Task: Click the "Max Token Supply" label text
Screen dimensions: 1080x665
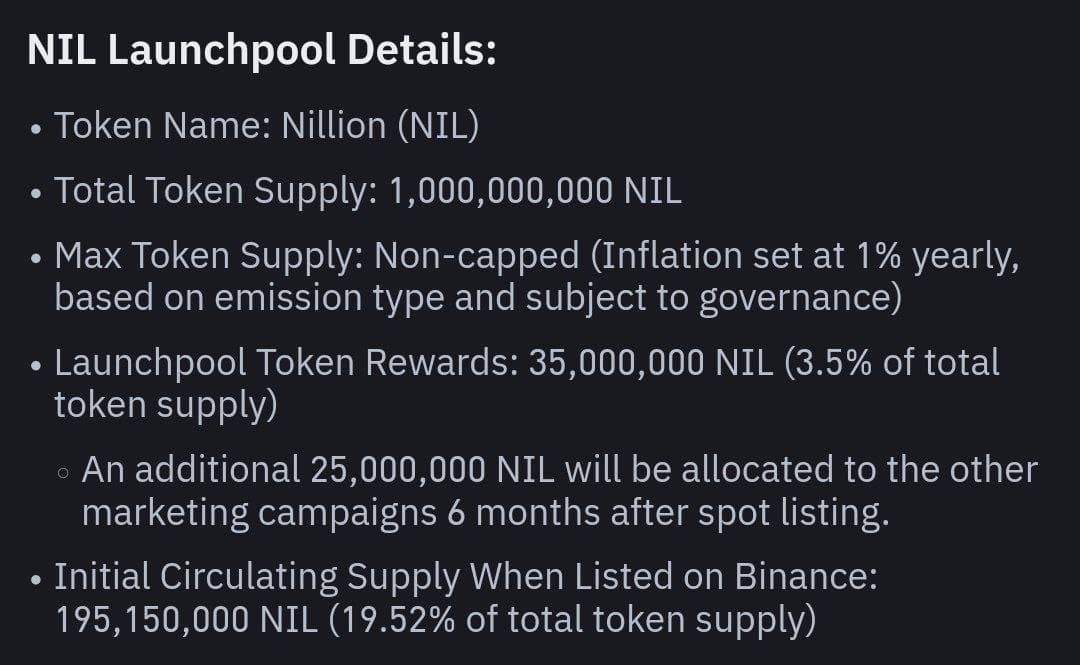Action: (208, 256)
